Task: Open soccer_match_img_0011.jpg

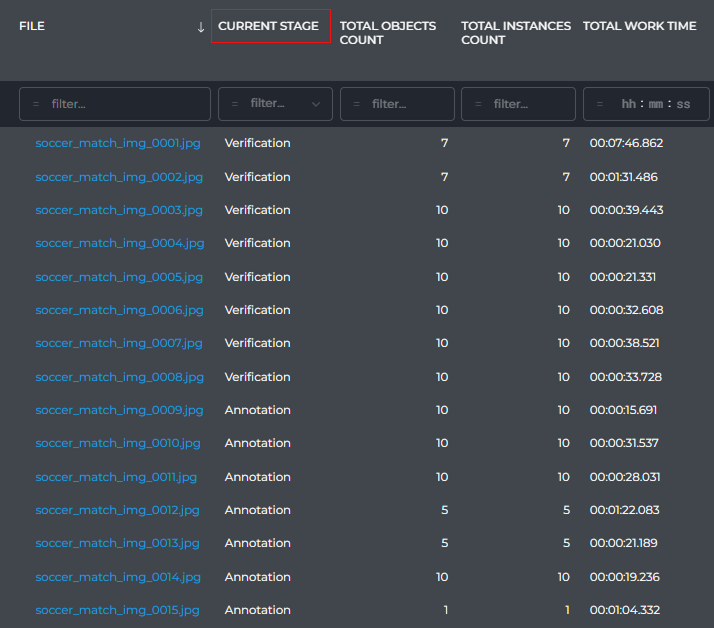Action: (116, 477)
